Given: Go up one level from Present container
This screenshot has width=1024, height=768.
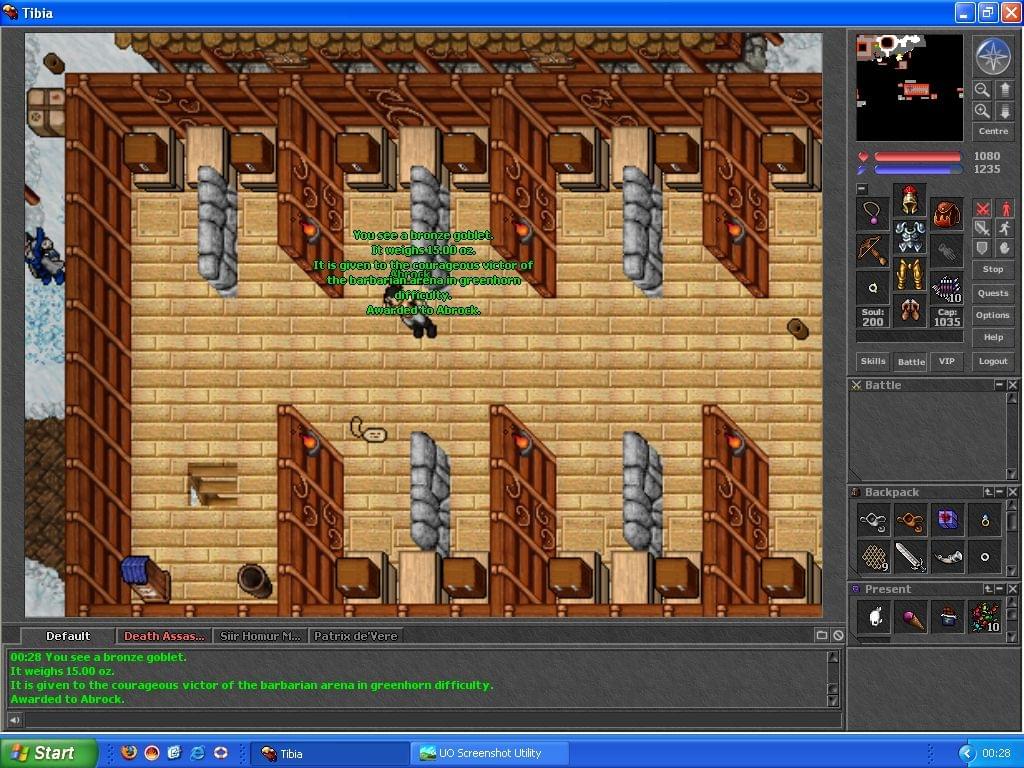Looking at the screenshot, I should pos(988,589).
